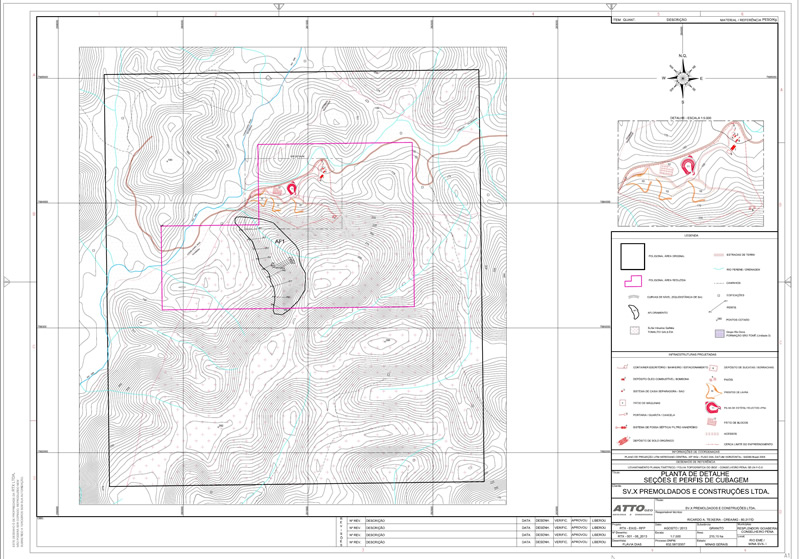Screen dimensions: 800x559
Task: Click the magenta Poligonal Área Reduzida legend symbol
Action: (x=632, y=282)
